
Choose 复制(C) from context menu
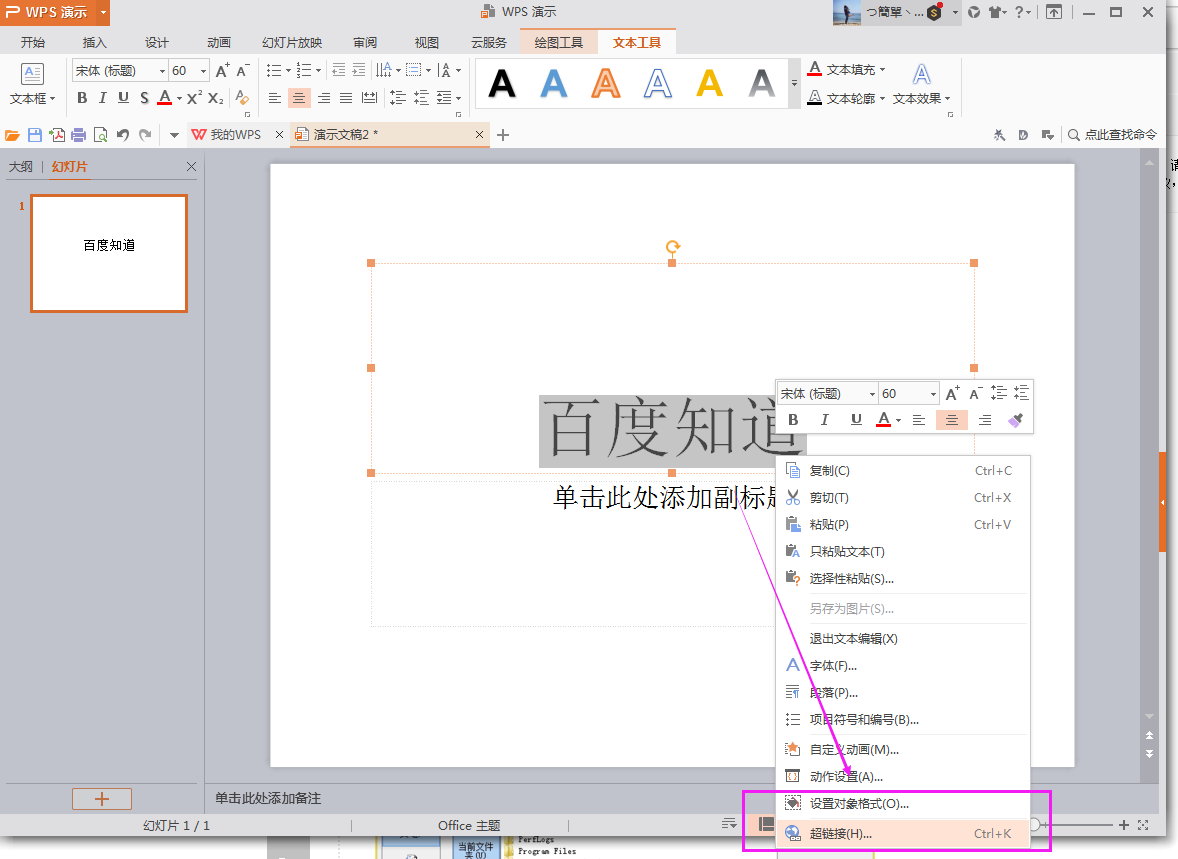click(x=902, y=470)
